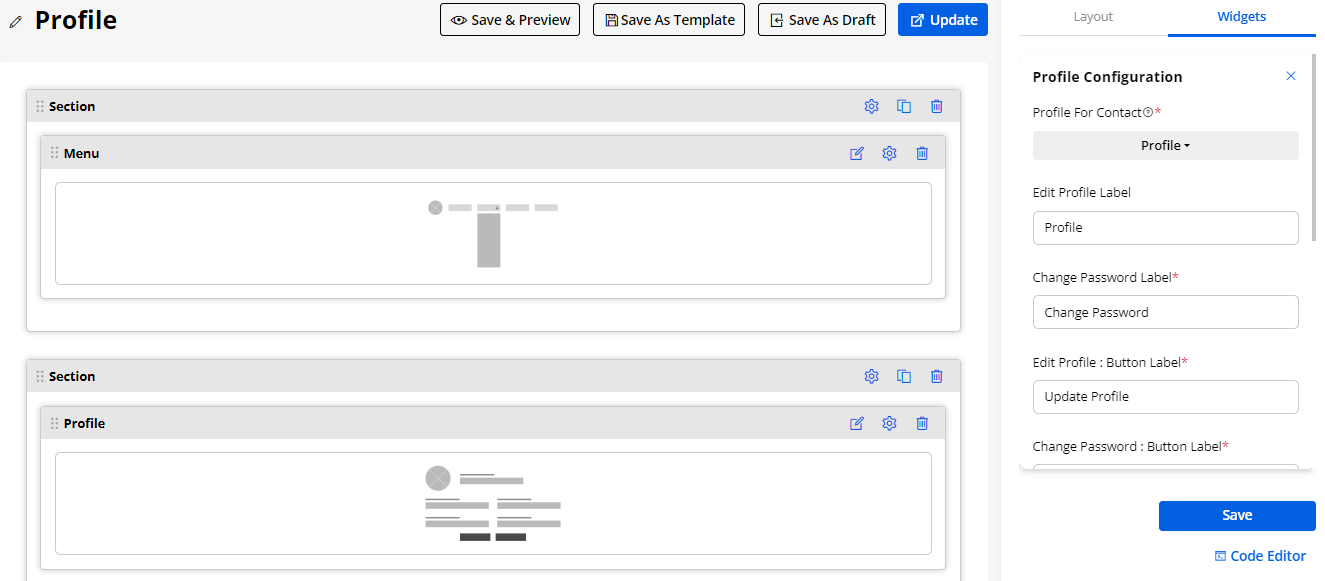Click the Profile widget preview thumbnail
The height and width of the screenshot is (581, 1325).
point(493,503)
